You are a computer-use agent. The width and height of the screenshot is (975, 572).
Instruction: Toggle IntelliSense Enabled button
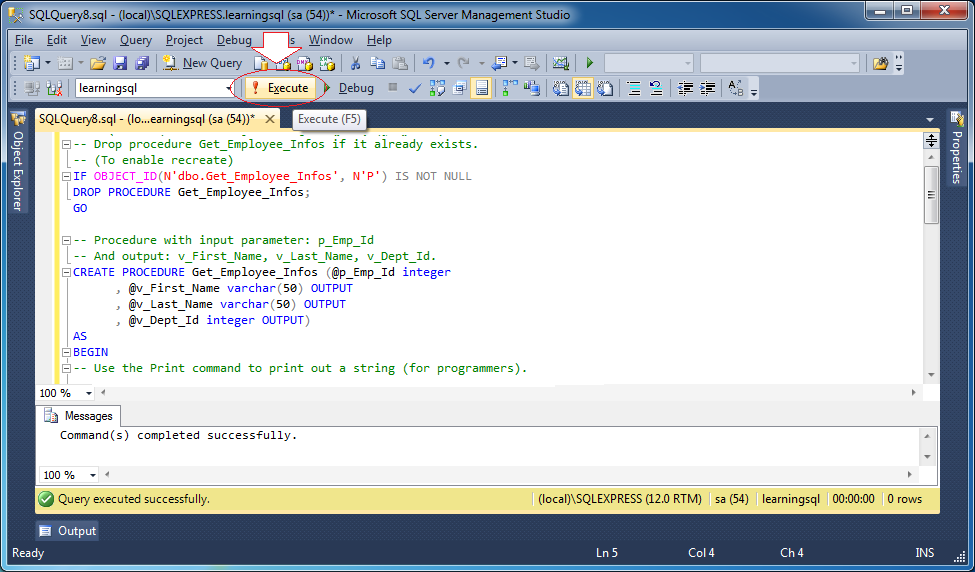point(481,88)
